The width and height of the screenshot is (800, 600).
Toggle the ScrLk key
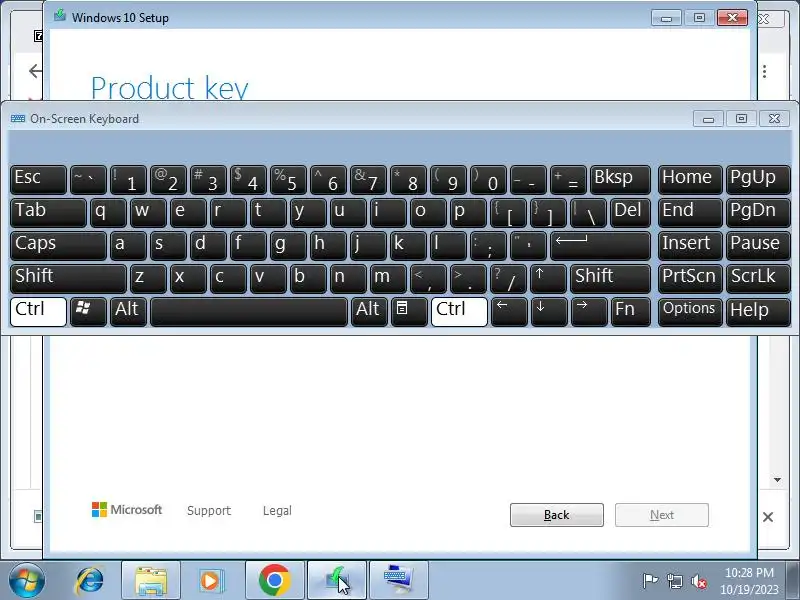[x=758, y=279]
